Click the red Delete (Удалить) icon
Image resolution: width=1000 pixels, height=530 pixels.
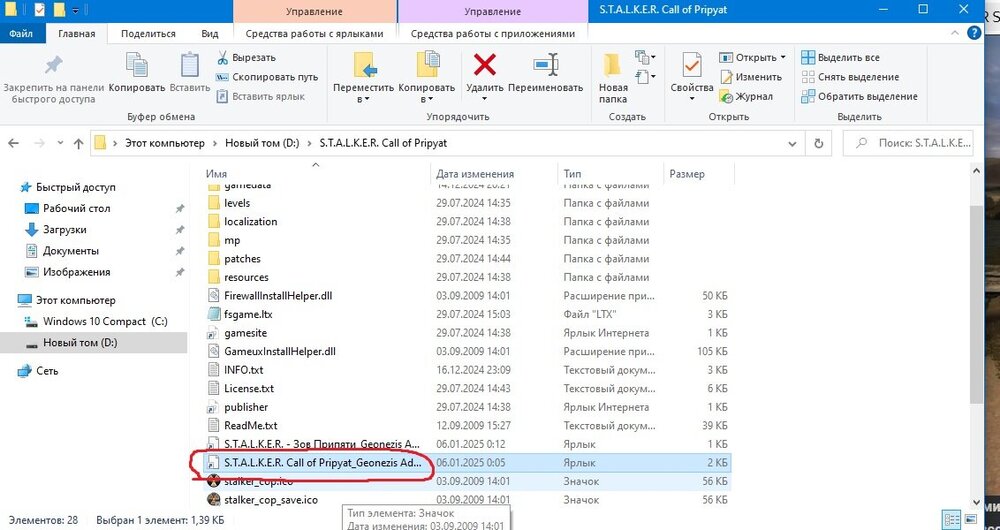point(485,66)
